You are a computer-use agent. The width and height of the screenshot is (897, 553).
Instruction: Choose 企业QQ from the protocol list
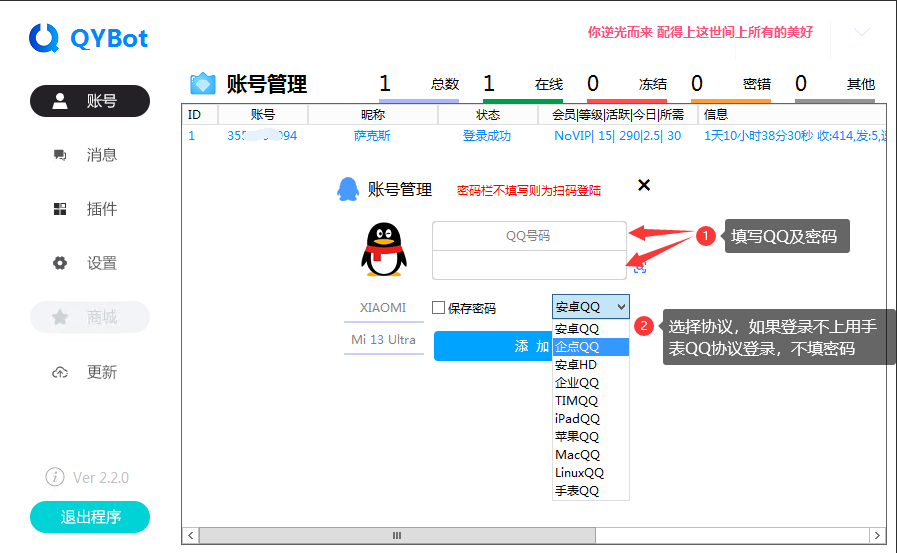590,383
